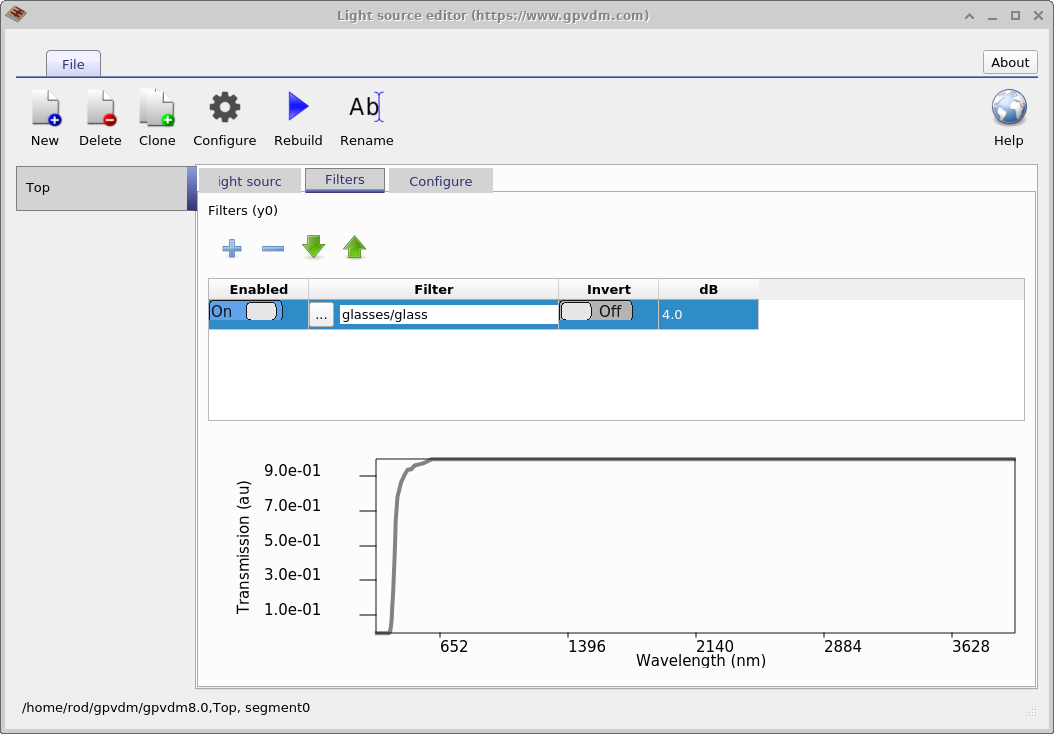Open the File tab
The image size is (1054, 734).
click(73, 63)
